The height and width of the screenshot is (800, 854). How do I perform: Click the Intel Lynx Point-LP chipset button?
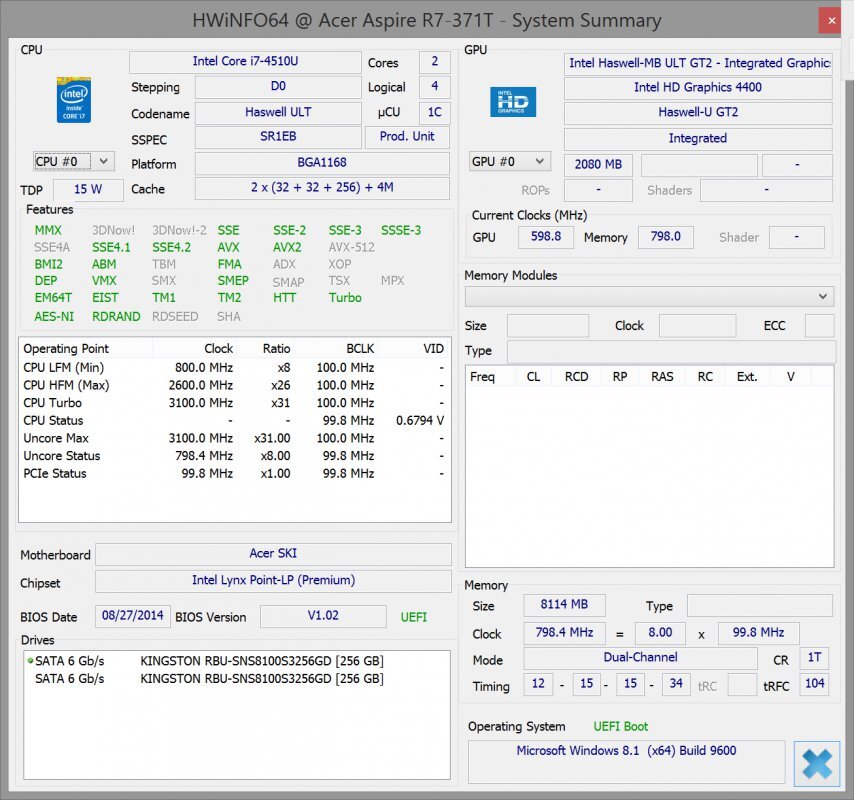(x=273, y=580)
